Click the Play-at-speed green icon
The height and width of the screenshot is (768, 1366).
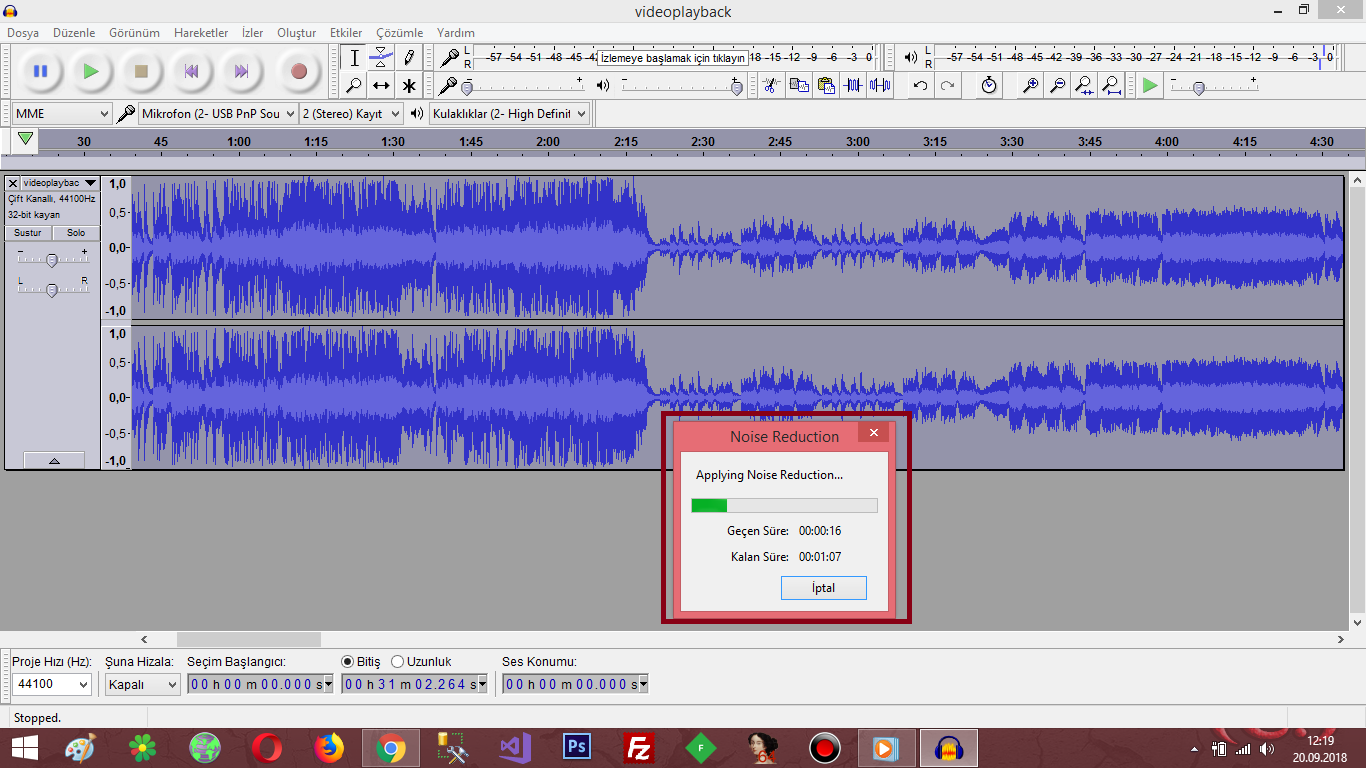(1150, 85)
